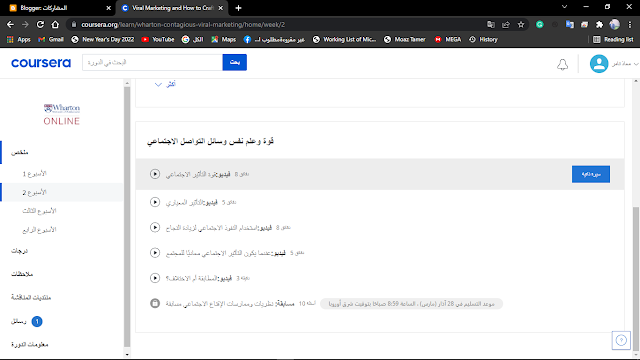Expand the 'more' chevron link
Viewport: 640px width, 360px height.
165,84
